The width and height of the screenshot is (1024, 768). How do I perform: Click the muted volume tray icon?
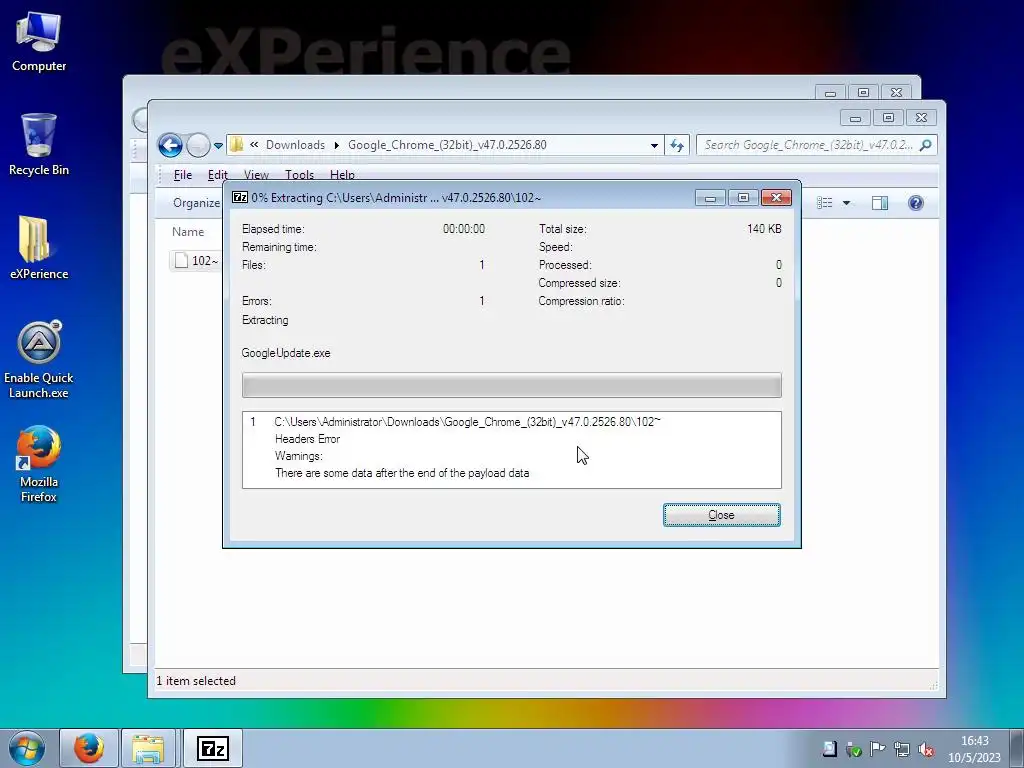pyautogui.click(x=925, y=749)
